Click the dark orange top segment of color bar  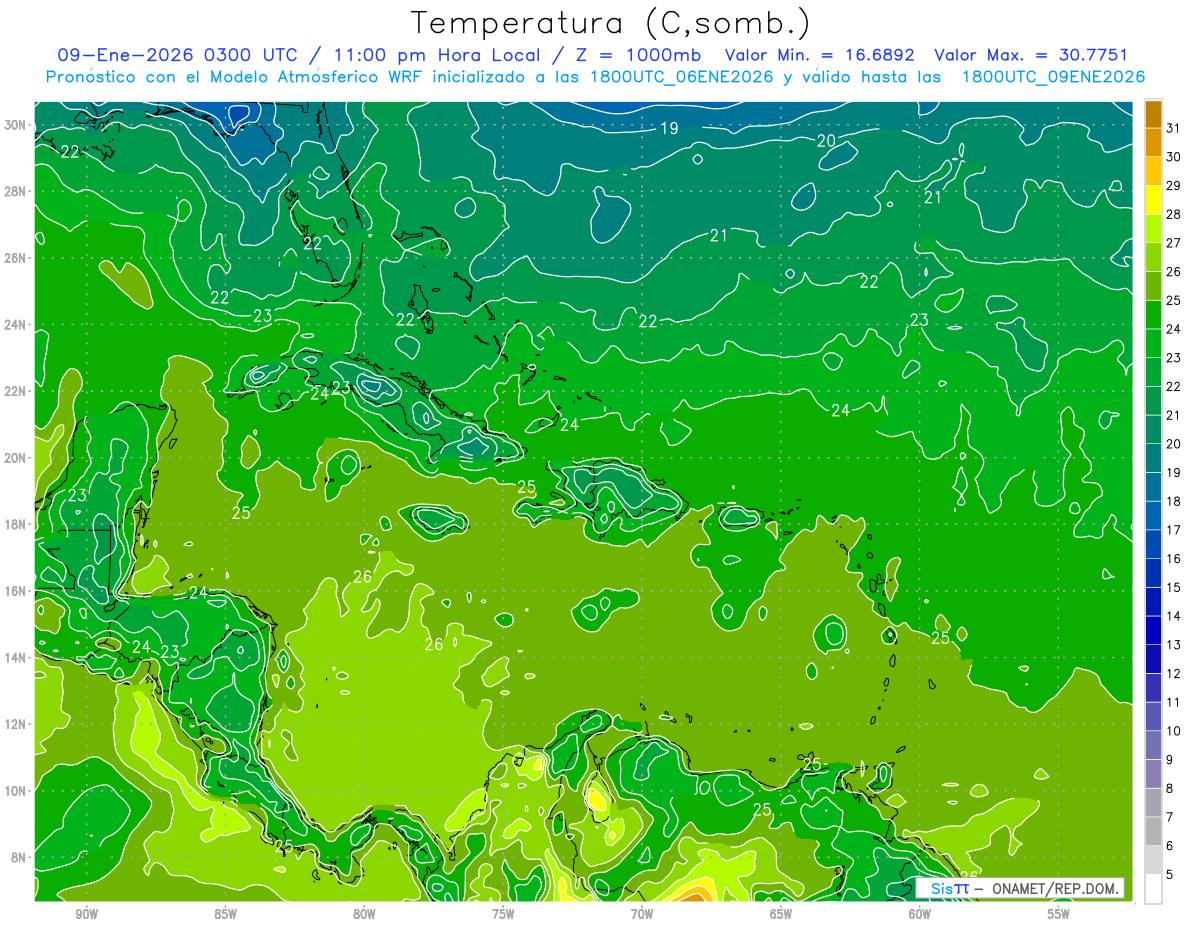(x=1153, y=114)
